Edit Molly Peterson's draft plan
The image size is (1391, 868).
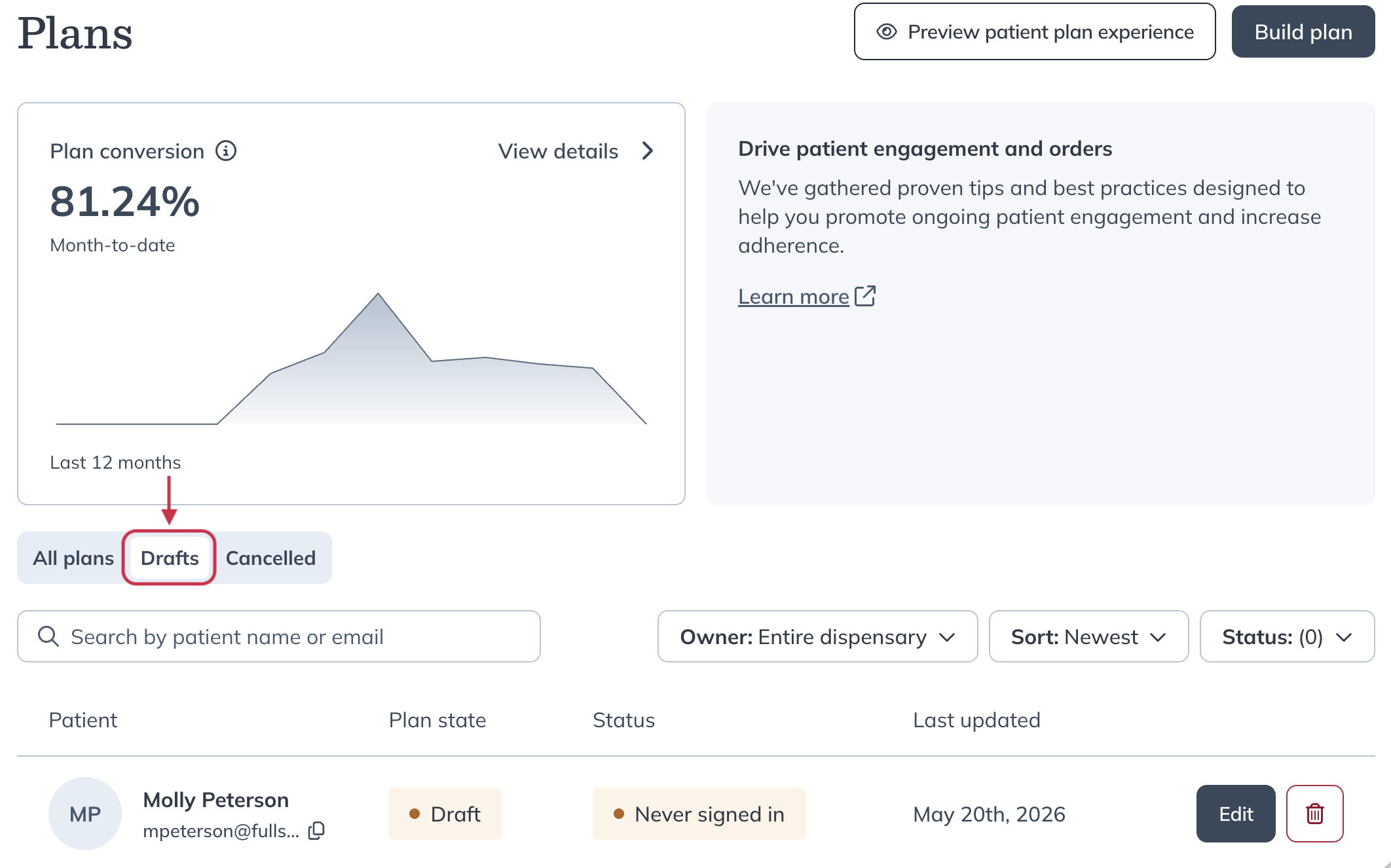1236,814
